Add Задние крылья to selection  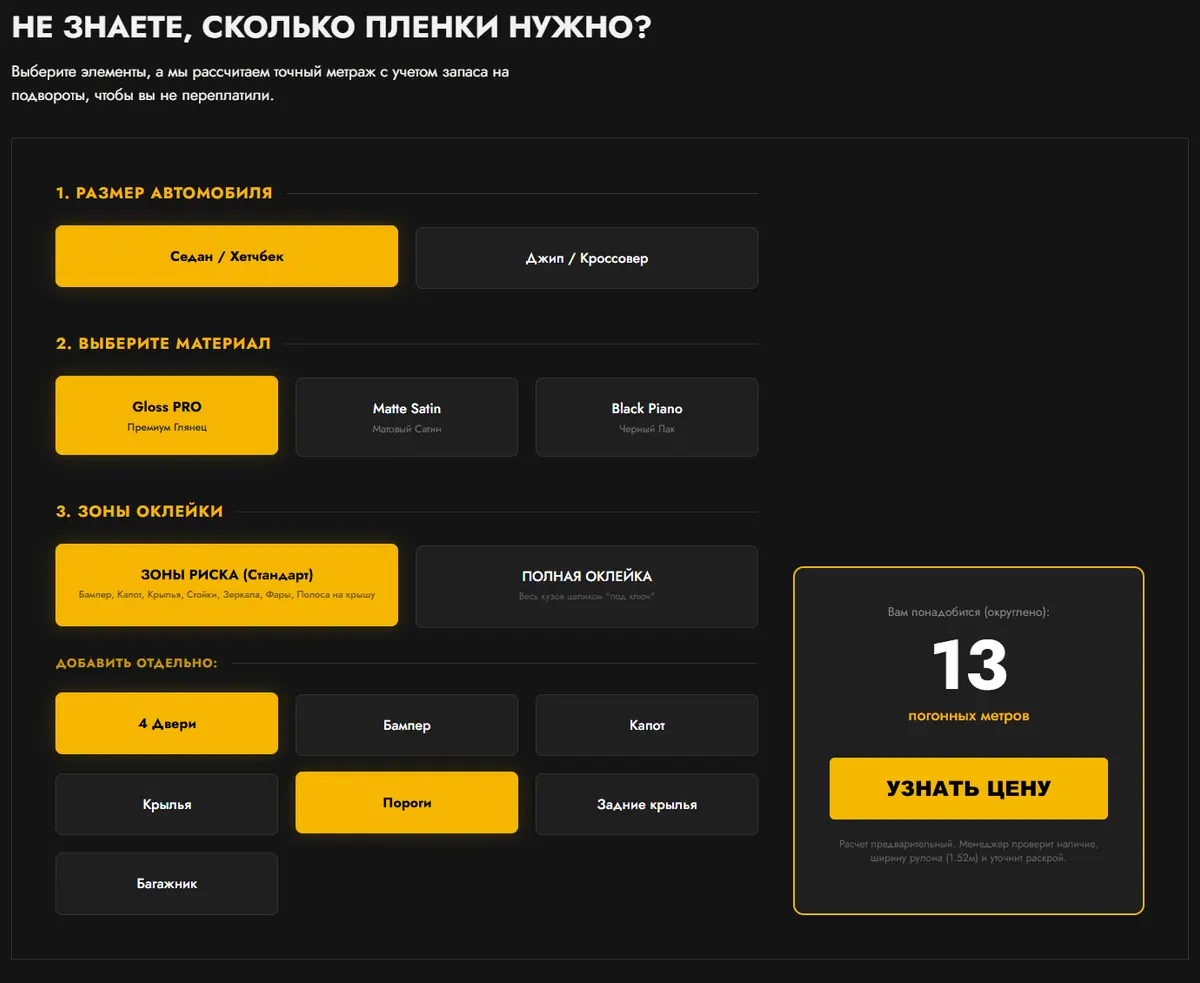(x=647, y=804)
